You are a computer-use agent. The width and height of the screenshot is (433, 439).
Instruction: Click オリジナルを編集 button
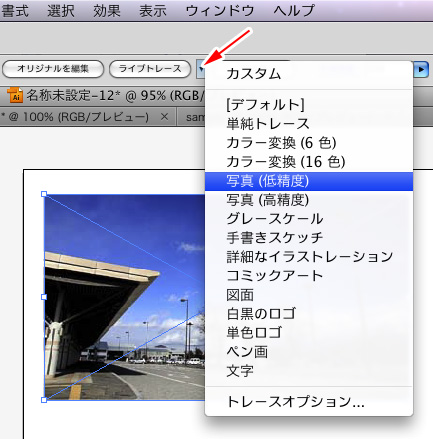(53, 69)
